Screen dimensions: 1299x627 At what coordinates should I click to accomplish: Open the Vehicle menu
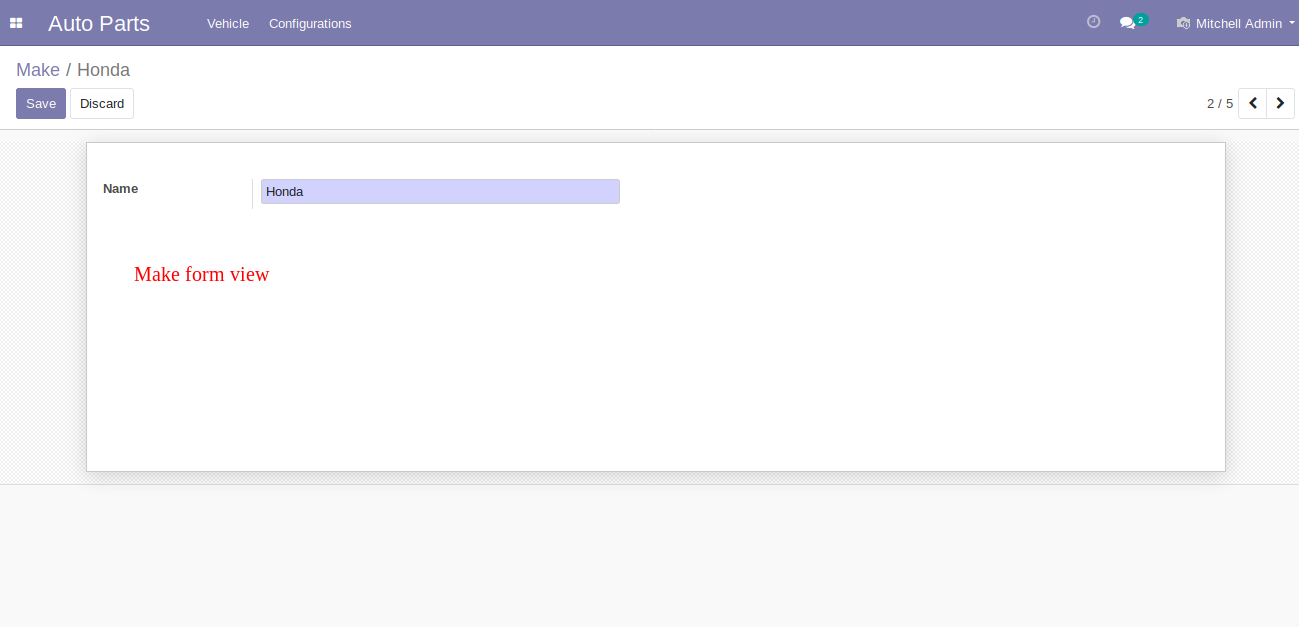click(x=228, y=23)
